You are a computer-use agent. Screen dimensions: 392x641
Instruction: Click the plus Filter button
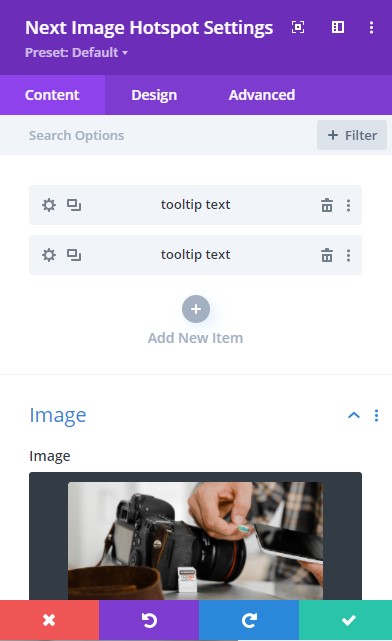coord(352,135)
